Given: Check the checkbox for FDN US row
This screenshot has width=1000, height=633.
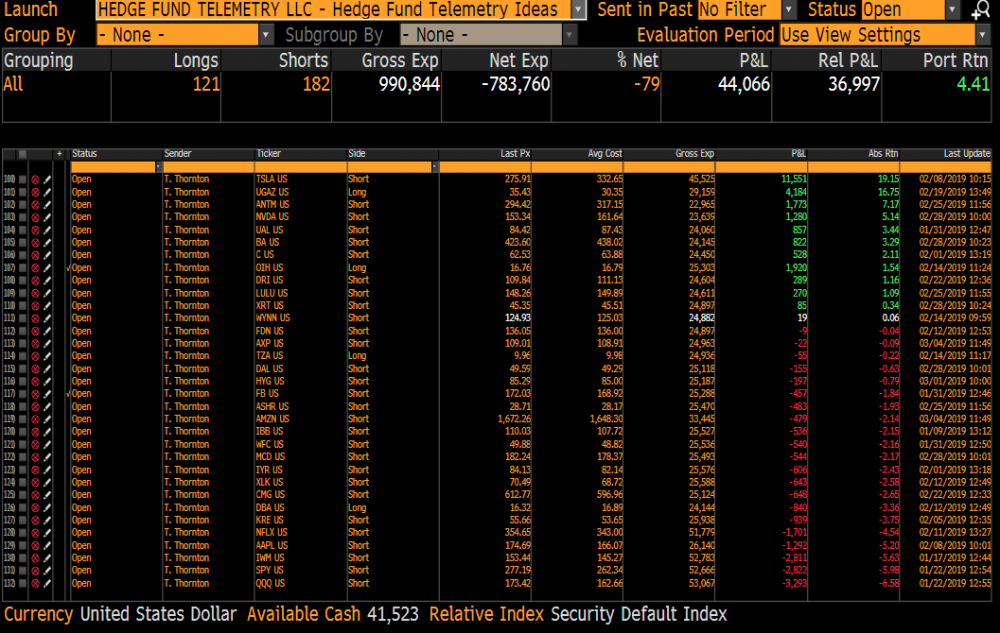Looking at the screenshot, I should click(x=22, y=331).
